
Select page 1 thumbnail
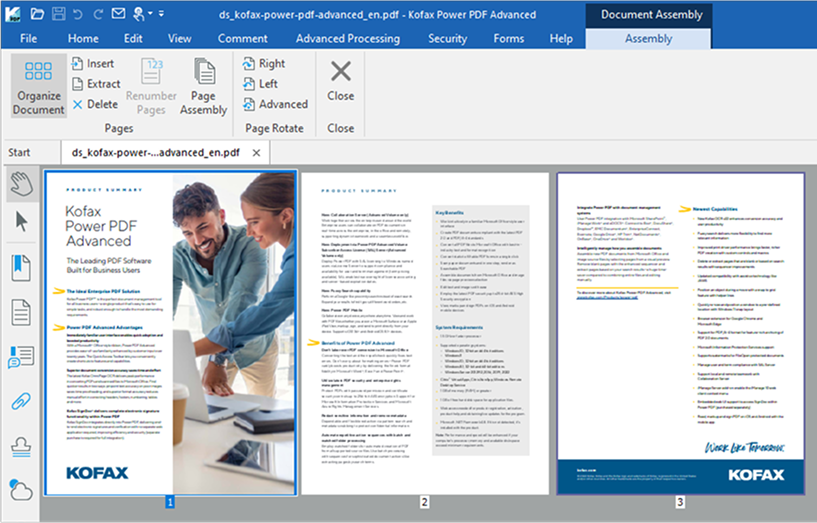(x=170, y=333)
